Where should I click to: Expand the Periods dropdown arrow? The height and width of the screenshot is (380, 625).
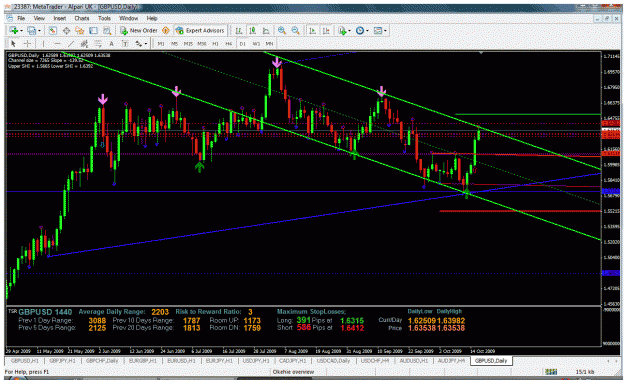coord(368,31)
